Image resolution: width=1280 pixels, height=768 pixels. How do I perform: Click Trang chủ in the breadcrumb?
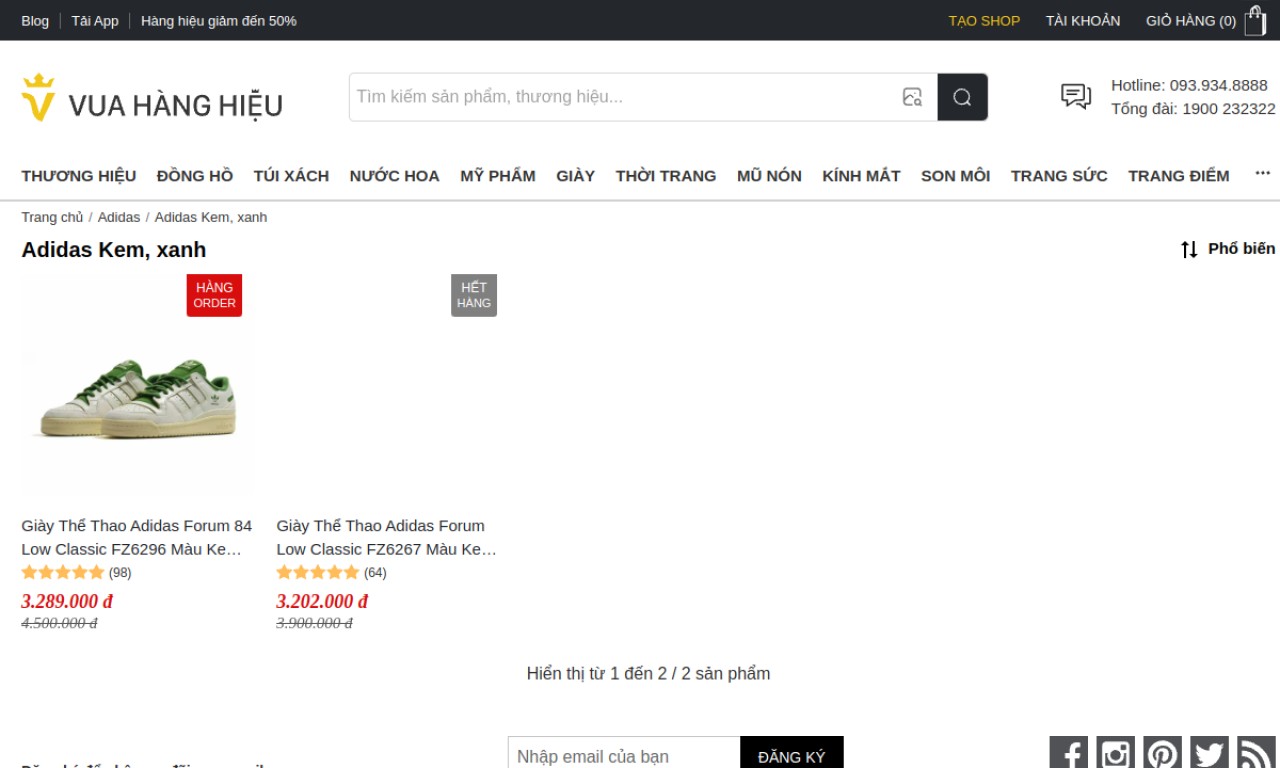[x=53, y=217]
